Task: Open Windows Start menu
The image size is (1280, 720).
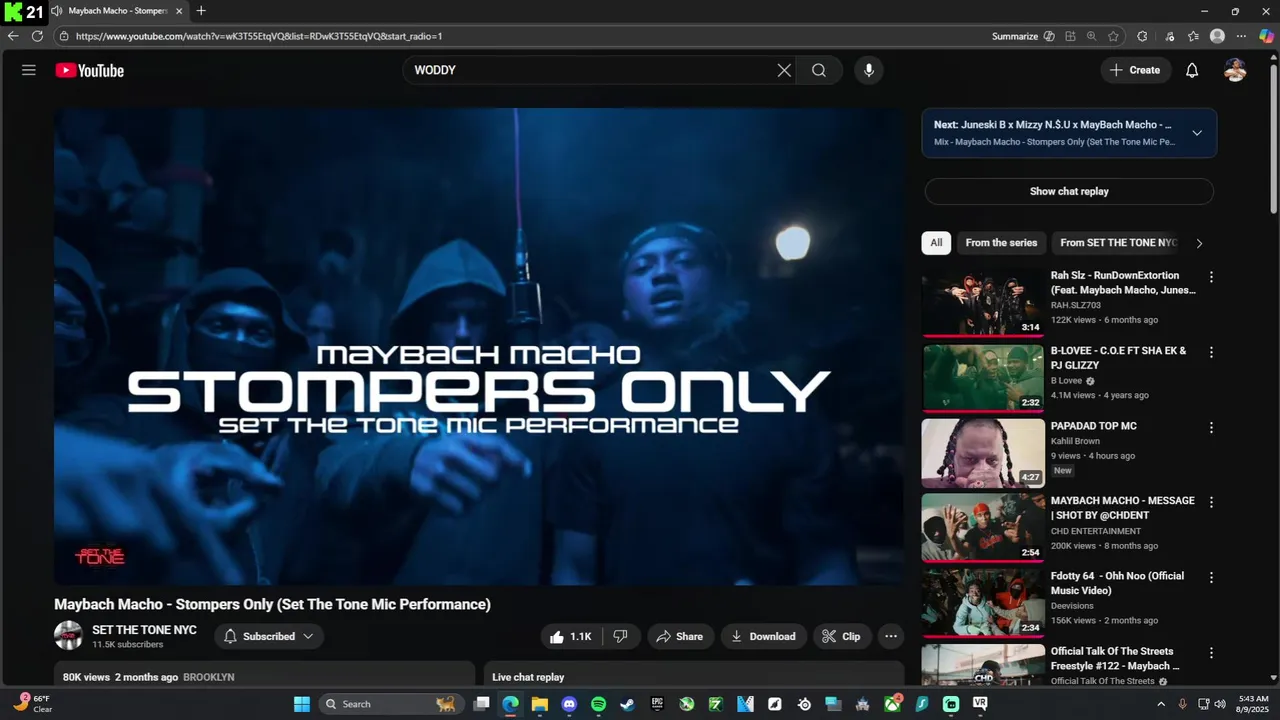Action: coord(302,704)
